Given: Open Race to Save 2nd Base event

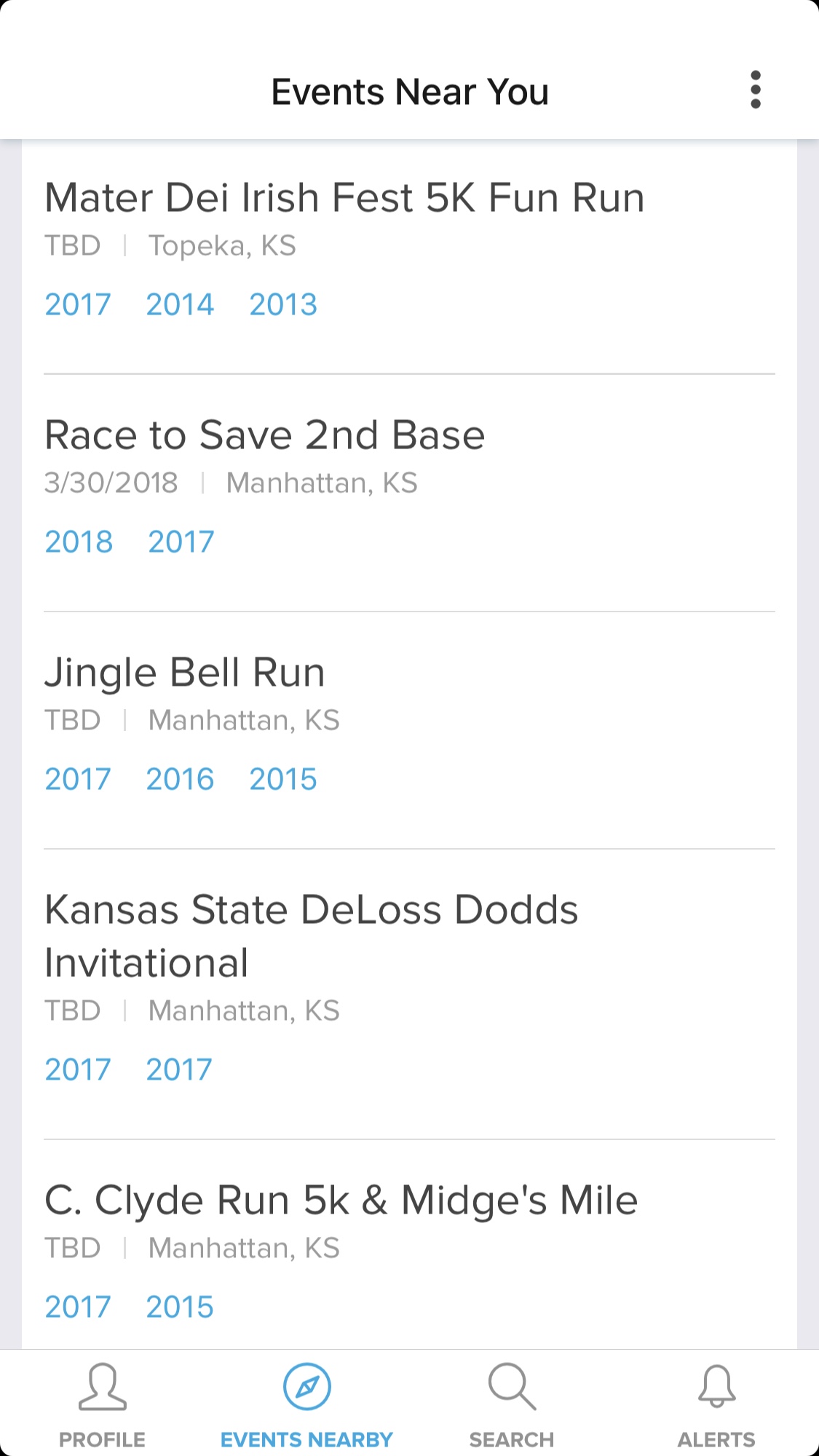Looking at the screenshot, I should pos(264,435).
